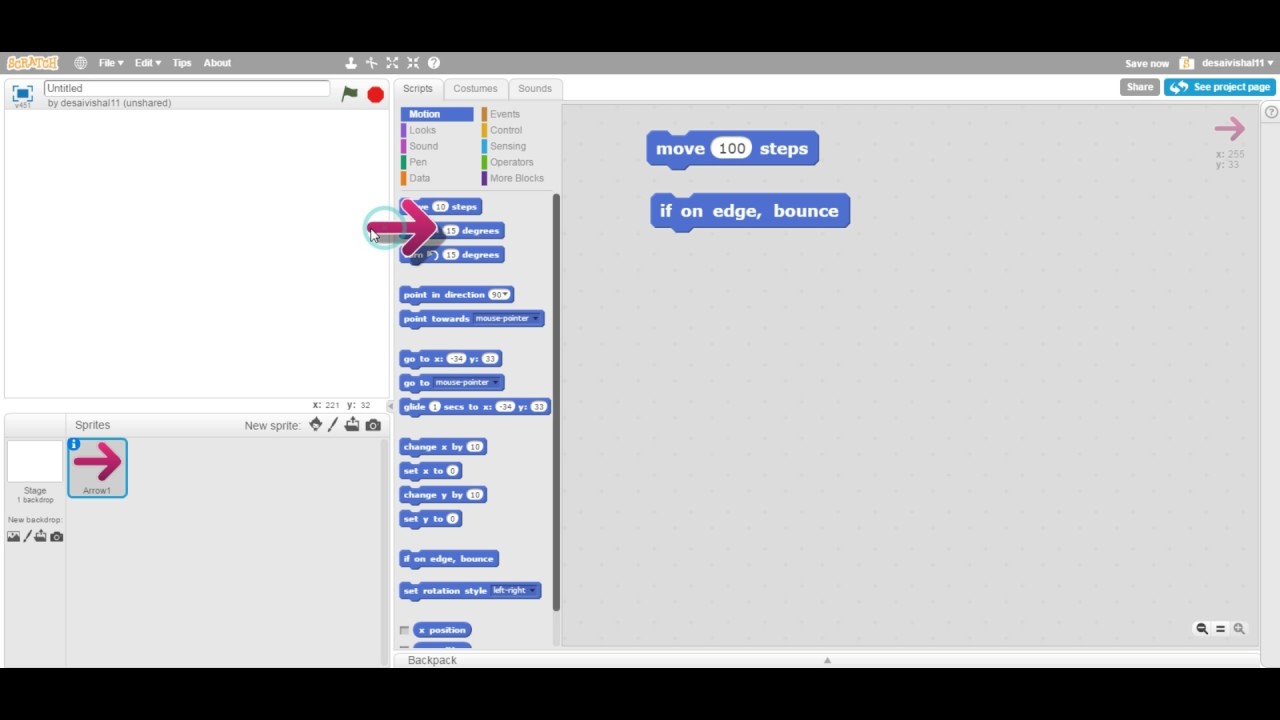Select the Grow sprite tool
Screen dimensions: 1280x720
coord(392,63)
